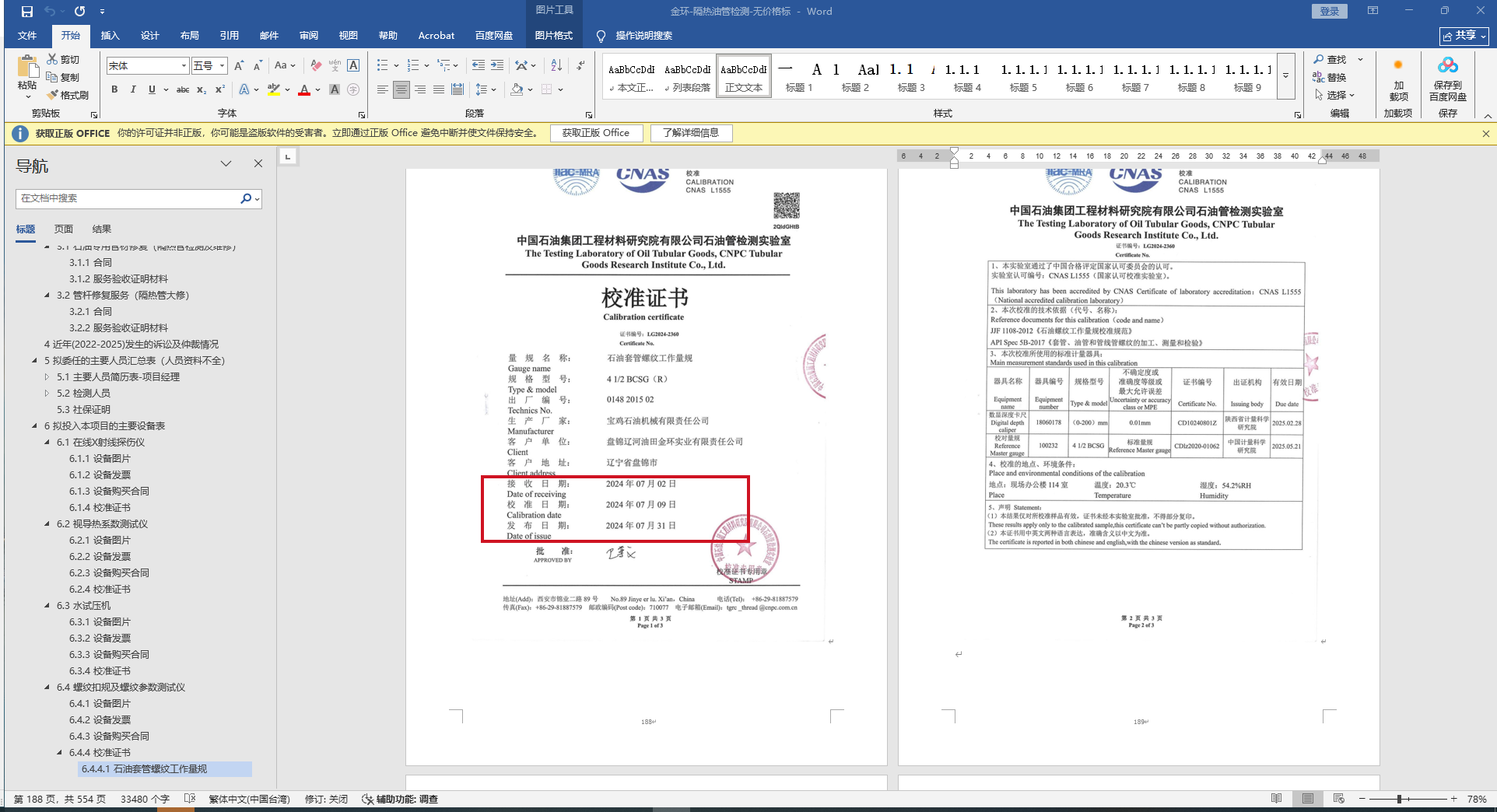Screen dimensions: 1497x812
Task: Click the 获取正版 Office button
Action: pyautogui.click(x=596, y=133)
